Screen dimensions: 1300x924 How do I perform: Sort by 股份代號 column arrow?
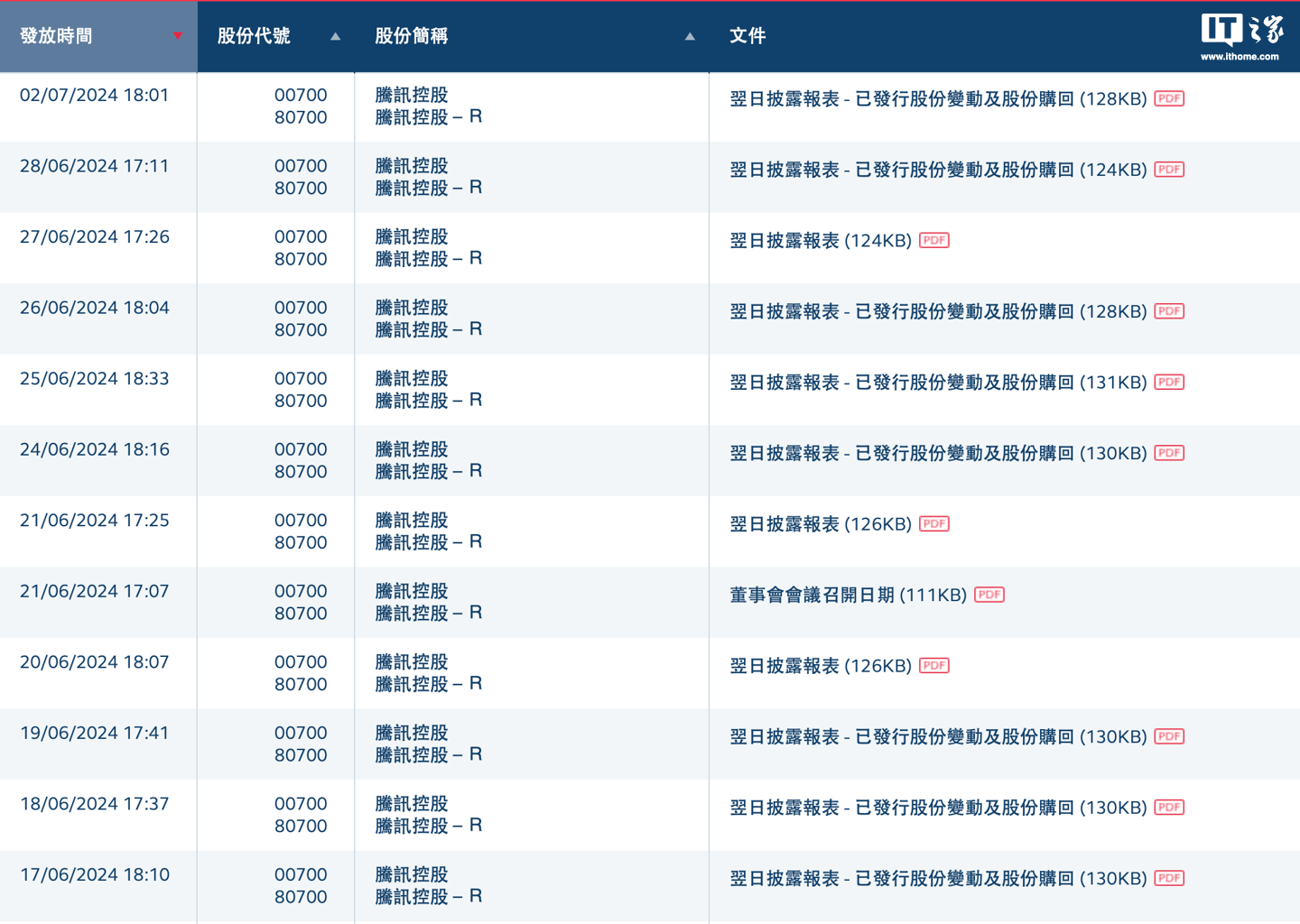coord(335,37)
